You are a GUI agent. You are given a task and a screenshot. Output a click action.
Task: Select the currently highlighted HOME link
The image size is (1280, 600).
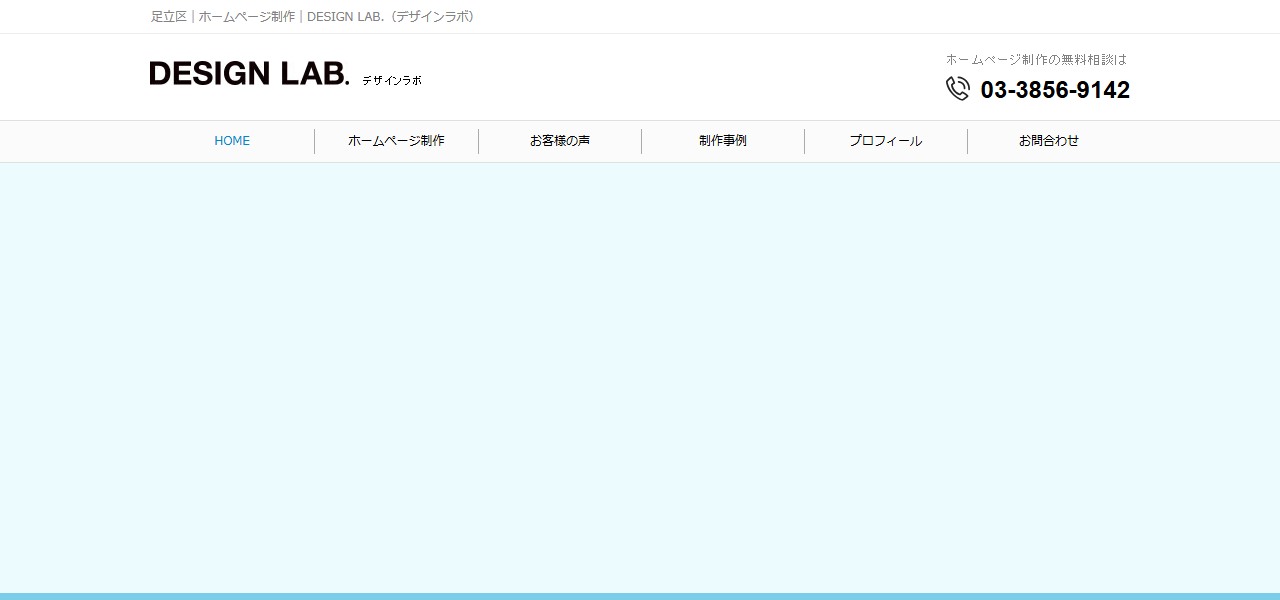click(232, 140)
